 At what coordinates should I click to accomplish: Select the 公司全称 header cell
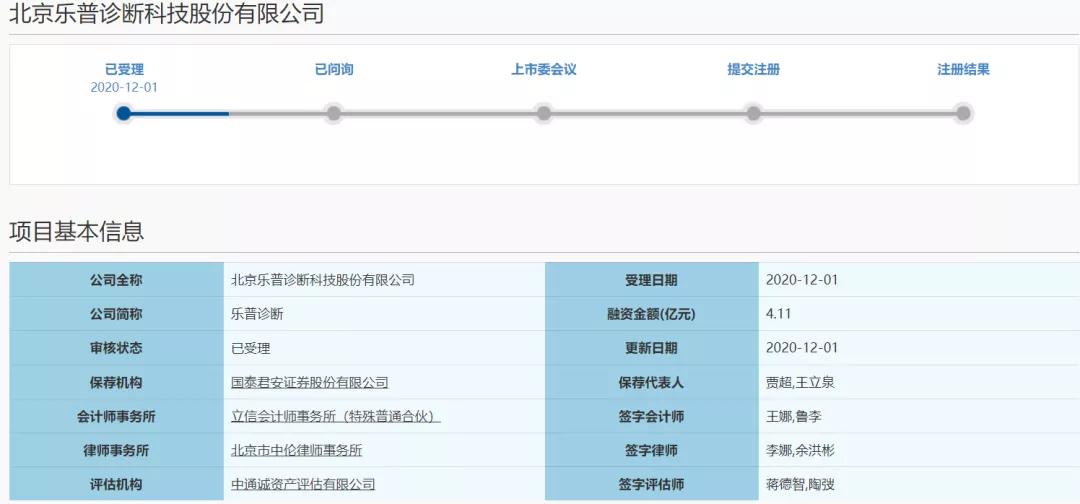[116, 280]
